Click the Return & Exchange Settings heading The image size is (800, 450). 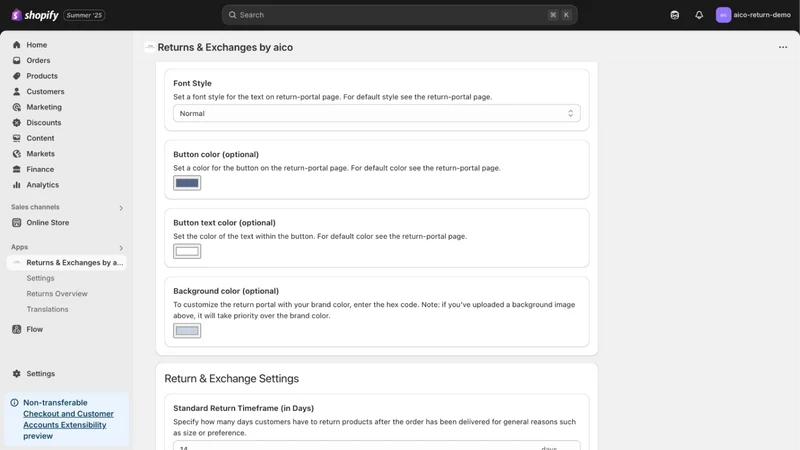(x=232, y=379)
